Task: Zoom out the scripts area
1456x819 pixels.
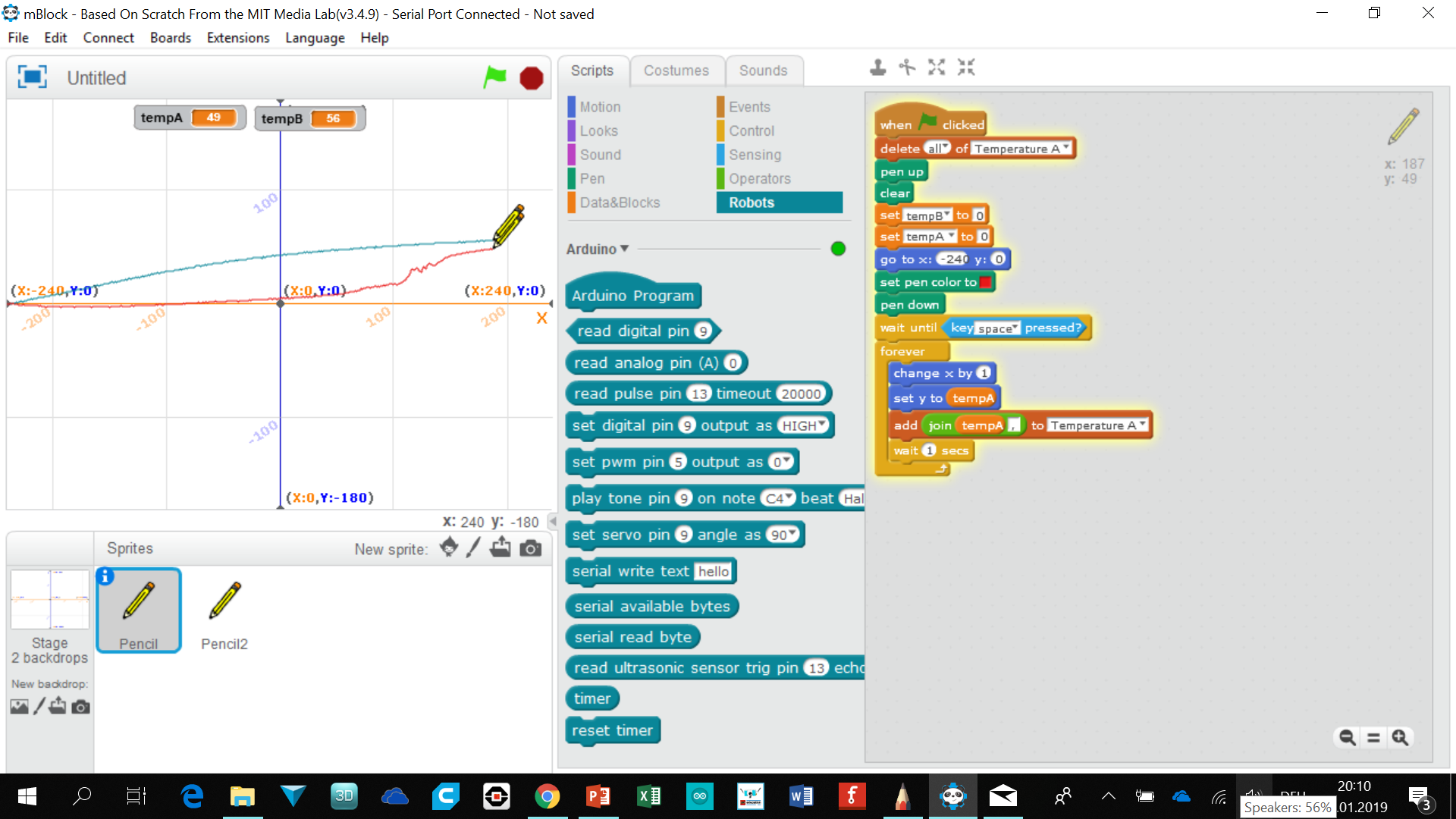Action: [x=1347, y=737]
